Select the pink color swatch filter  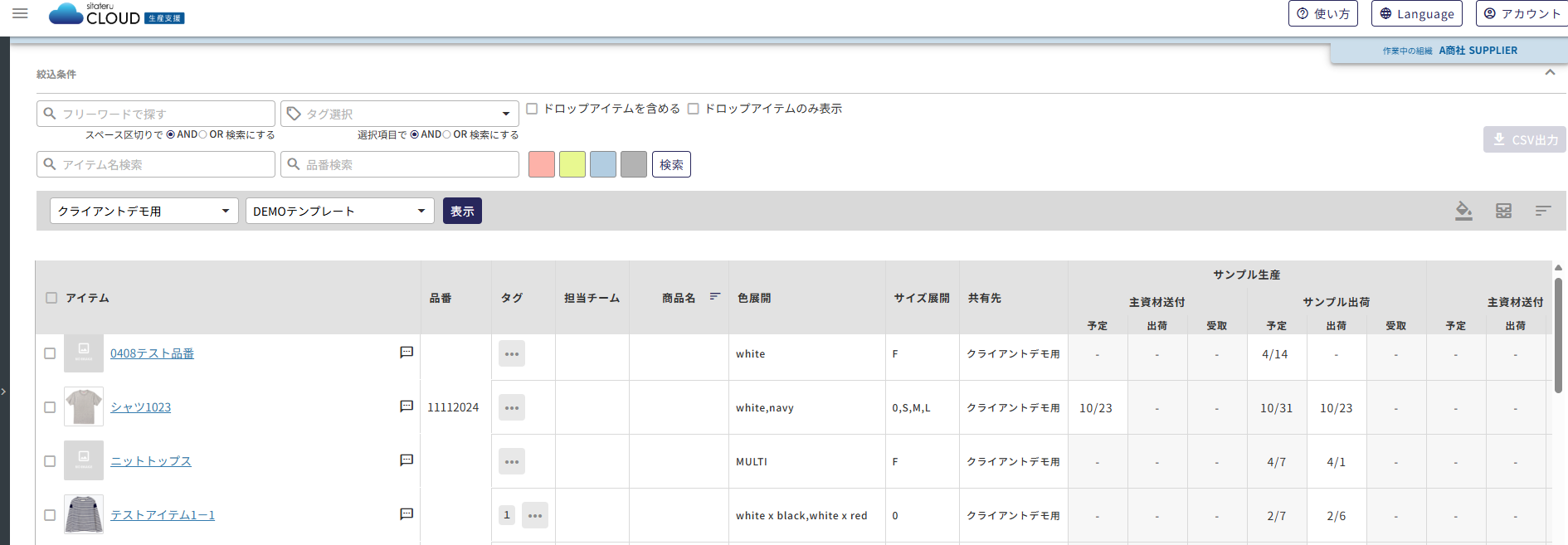pyautogui.click(x=542, y=164)
